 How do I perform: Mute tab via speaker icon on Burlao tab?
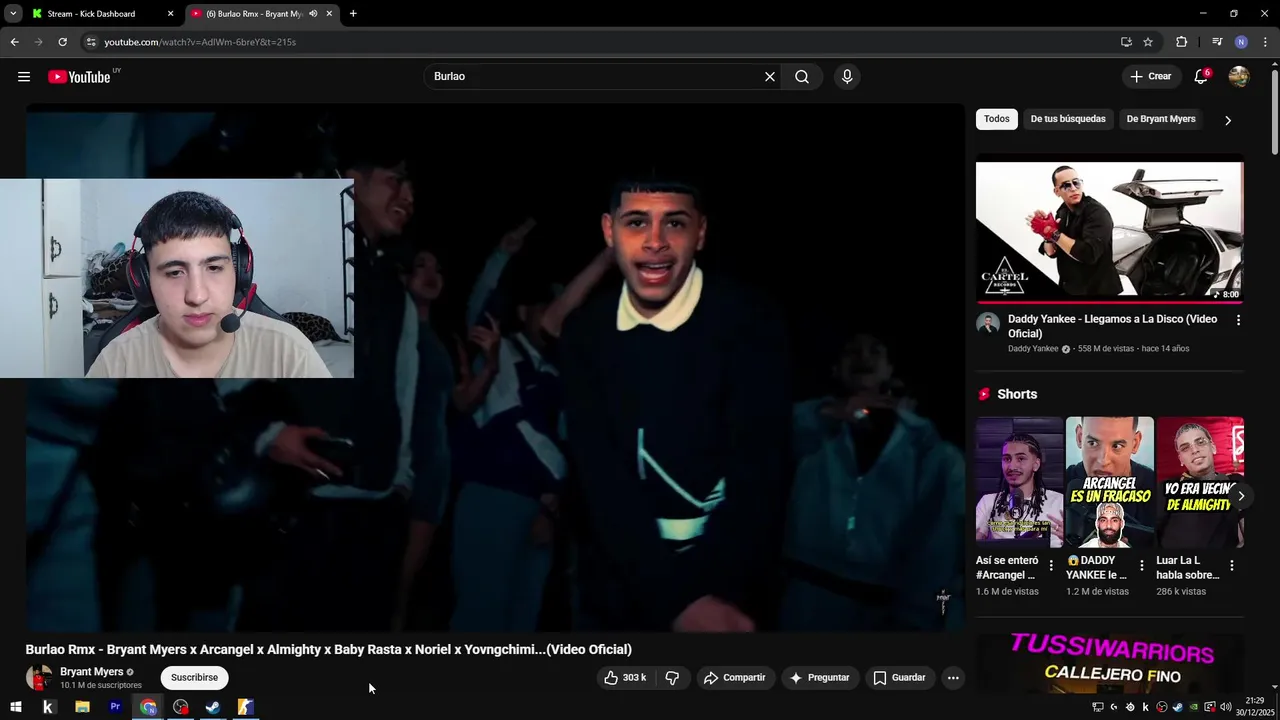point(313,14)
